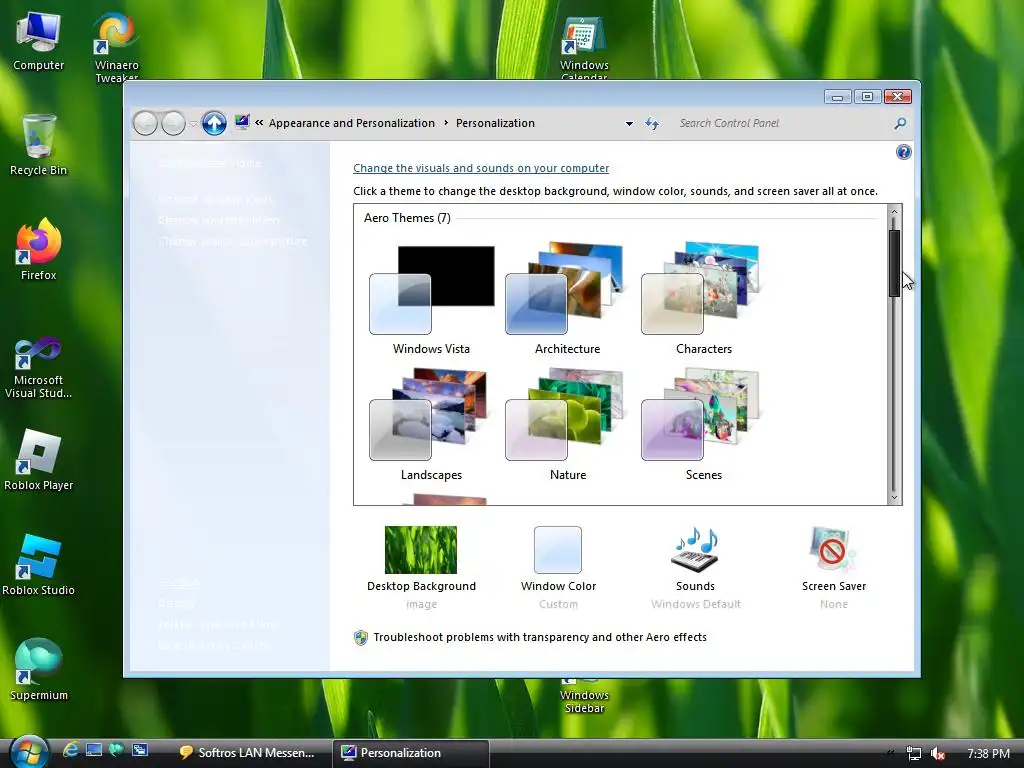Image resolution: width=1024 pixels, height=768 pixels.
Task: Apply the Architecture theme
Action: 567,299
